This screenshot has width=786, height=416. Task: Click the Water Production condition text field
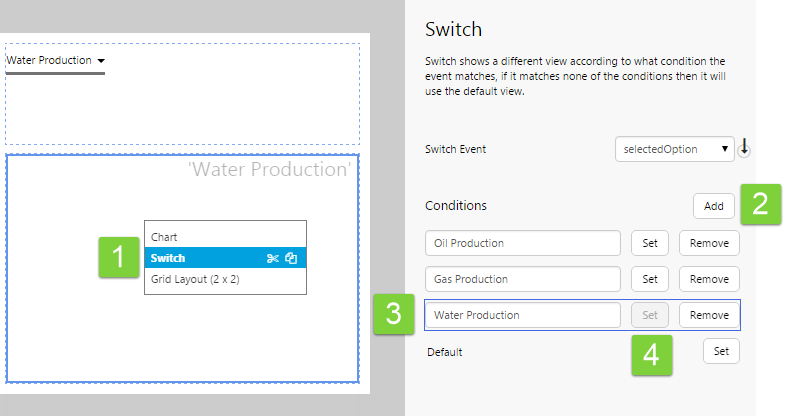coord(522,315)
